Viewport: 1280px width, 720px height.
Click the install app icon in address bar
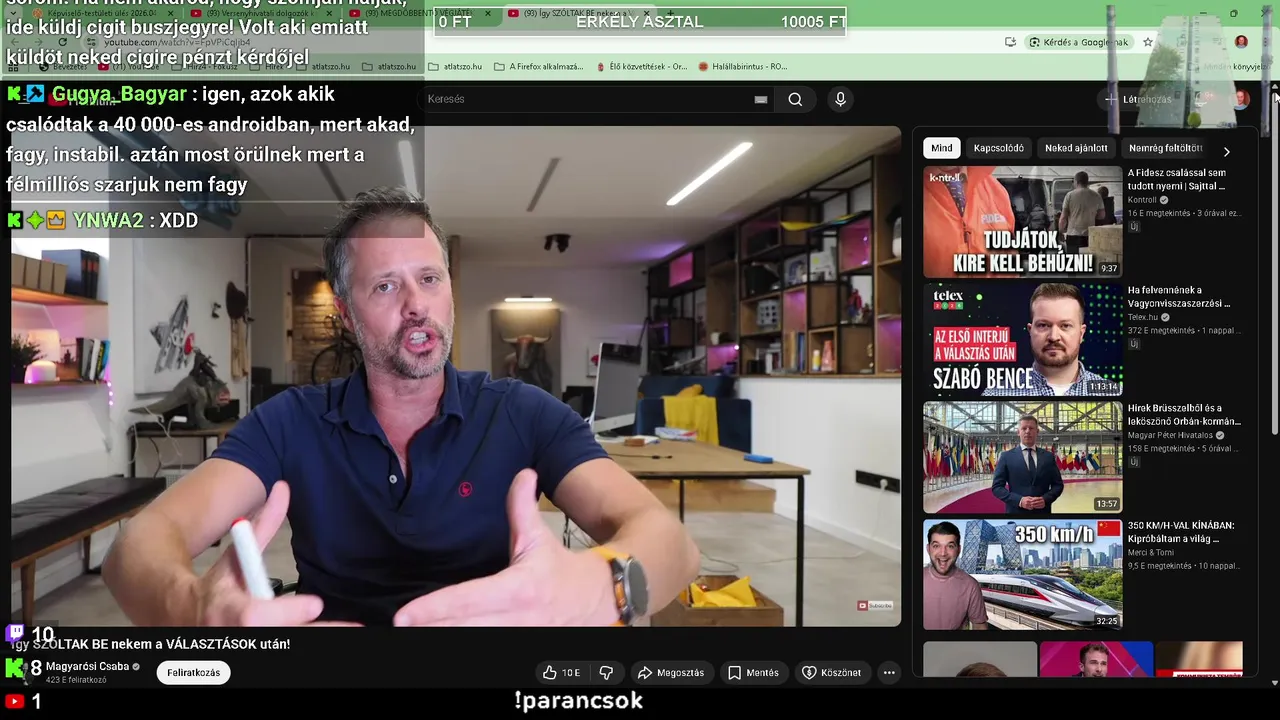coord(1010,42)
